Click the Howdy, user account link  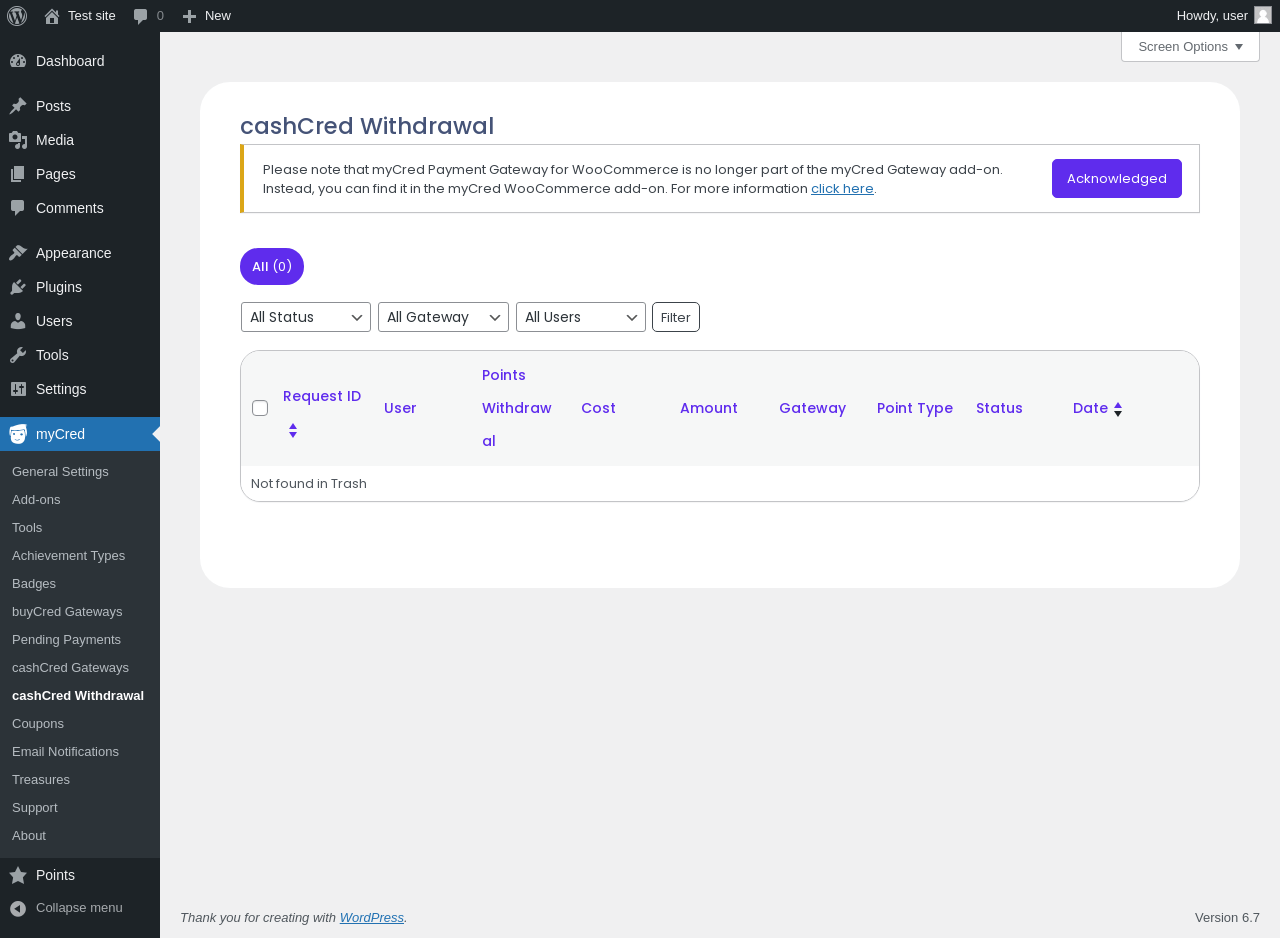pos(1212,15)
